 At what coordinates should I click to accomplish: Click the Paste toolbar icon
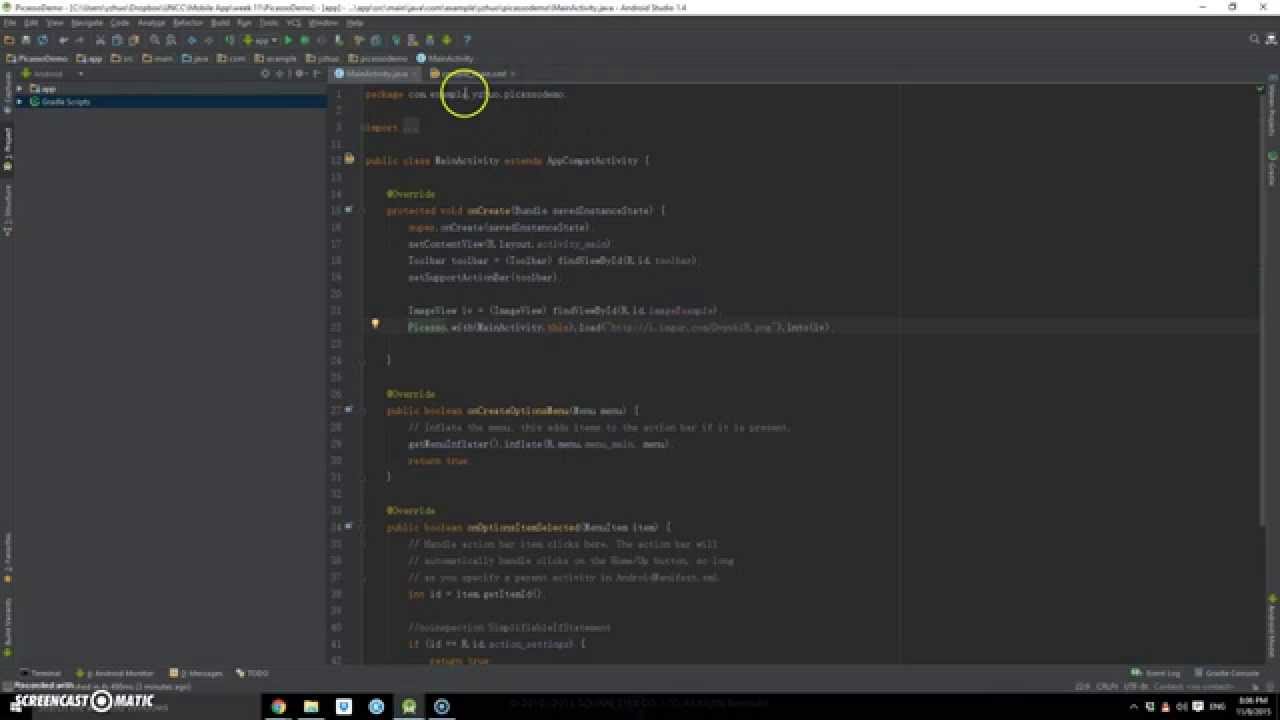tap(134, 40)
